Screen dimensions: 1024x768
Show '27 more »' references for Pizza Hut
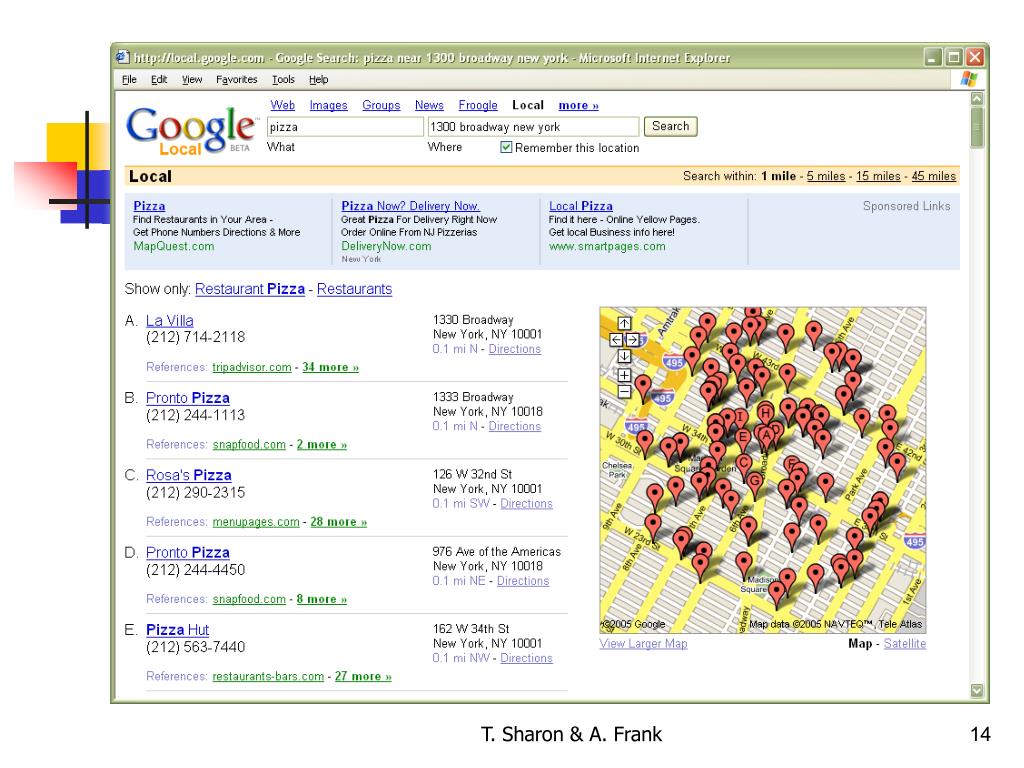[x=363, y=677]
